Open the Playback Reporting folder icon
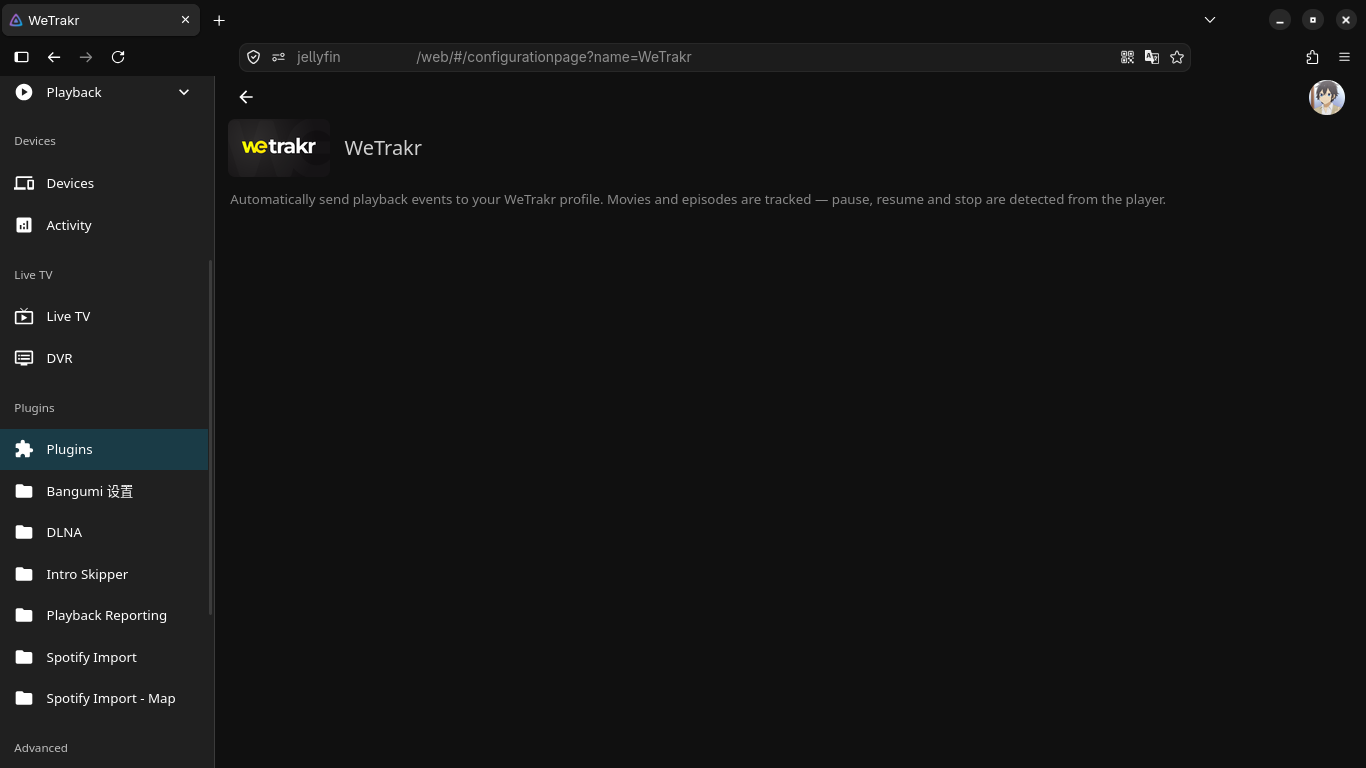This screenshot has height=768, width=1366. [x=24, y=615]
